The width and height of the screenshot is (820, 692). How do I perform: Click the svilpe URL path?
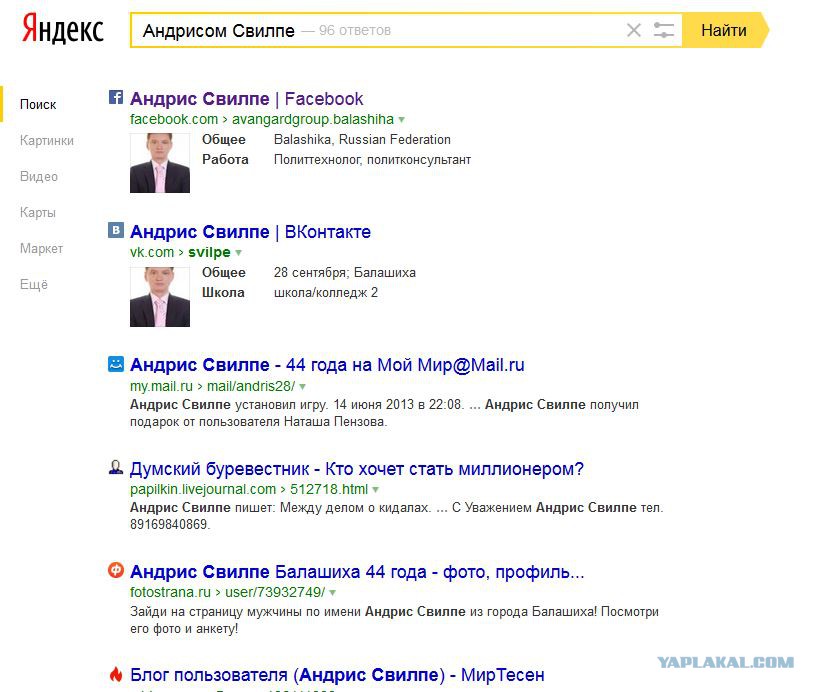209,252
